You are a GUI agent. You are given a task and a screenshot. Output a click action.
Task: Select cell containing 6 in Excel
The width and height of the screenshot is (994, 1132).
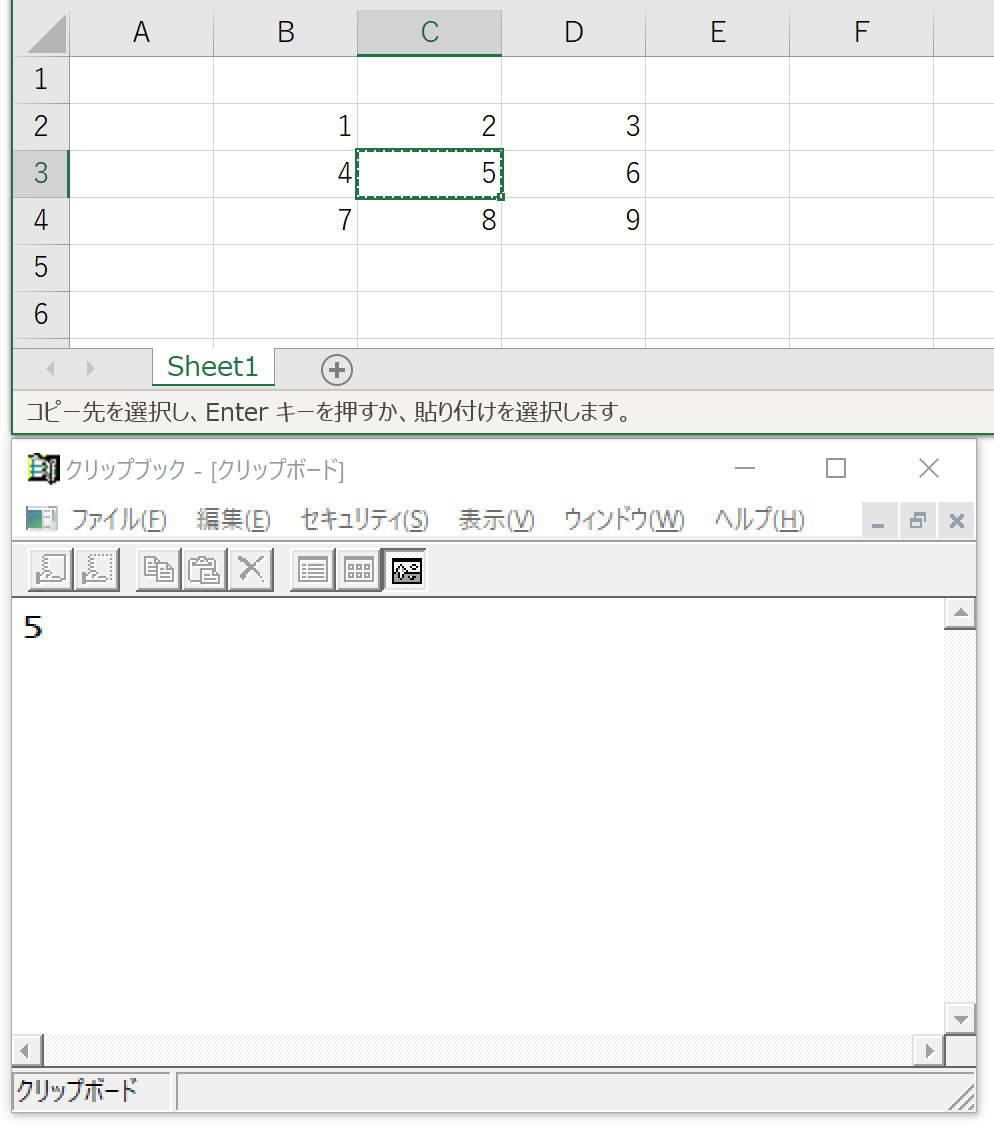click(x=574, y=173)
